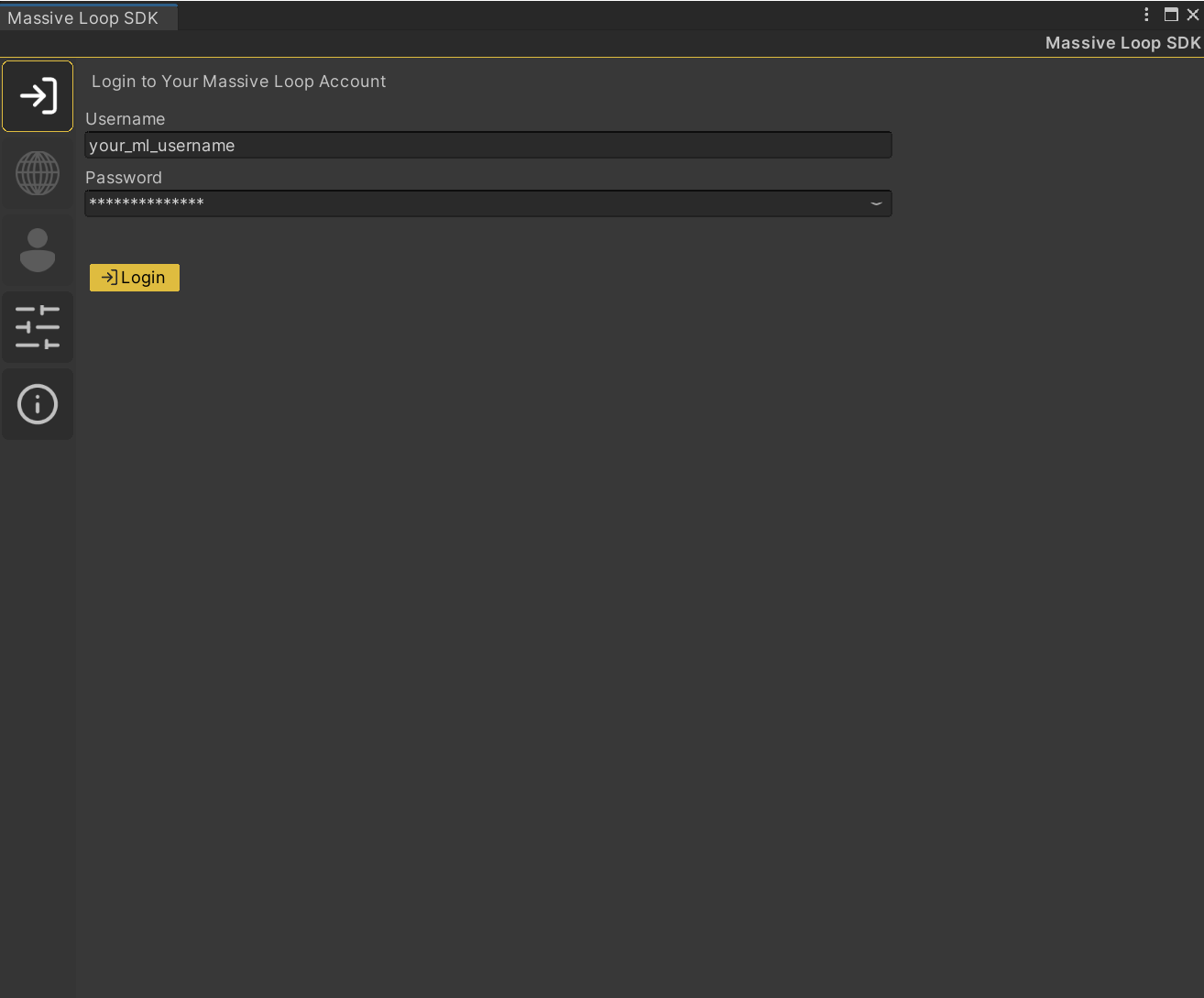1204x998 pixels.
Task: Close the Massive Loop SDK window
Action: [1193, 15]
